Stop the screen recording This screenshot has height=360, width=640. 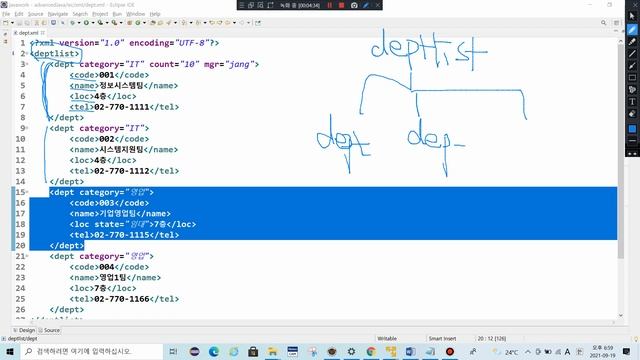342,5
